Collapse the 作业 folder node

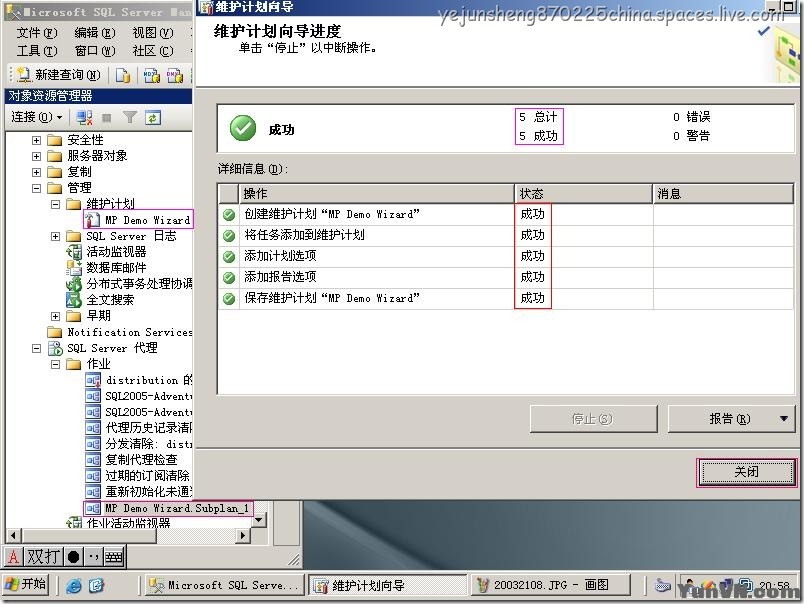pyautogui.click(x=55, y=364)
